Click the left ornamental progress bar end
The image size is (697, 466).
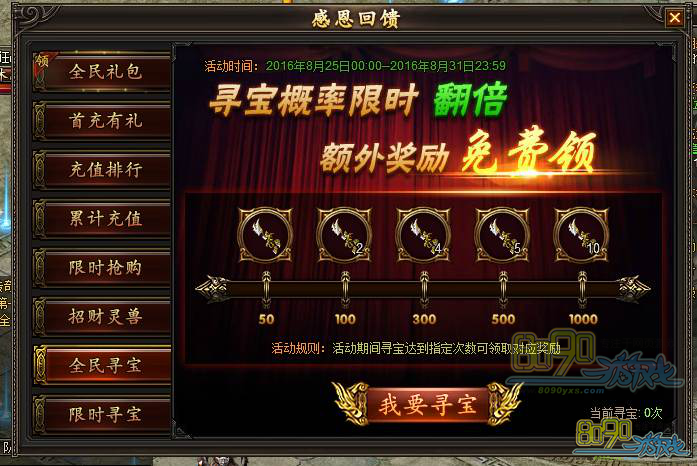(x=213, y=289)
